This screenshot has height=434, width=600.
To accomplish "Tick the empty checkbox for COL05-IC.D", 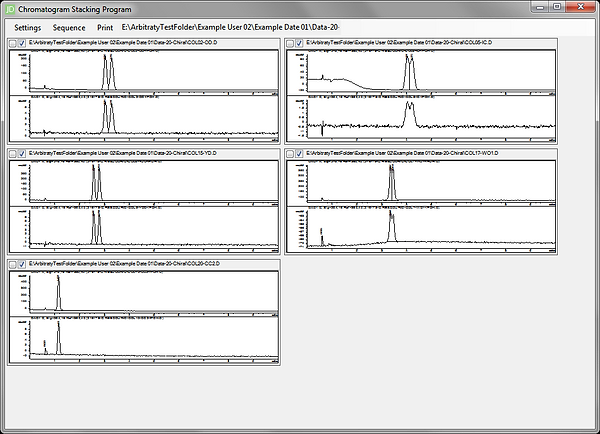I will [x=290, y=43].
